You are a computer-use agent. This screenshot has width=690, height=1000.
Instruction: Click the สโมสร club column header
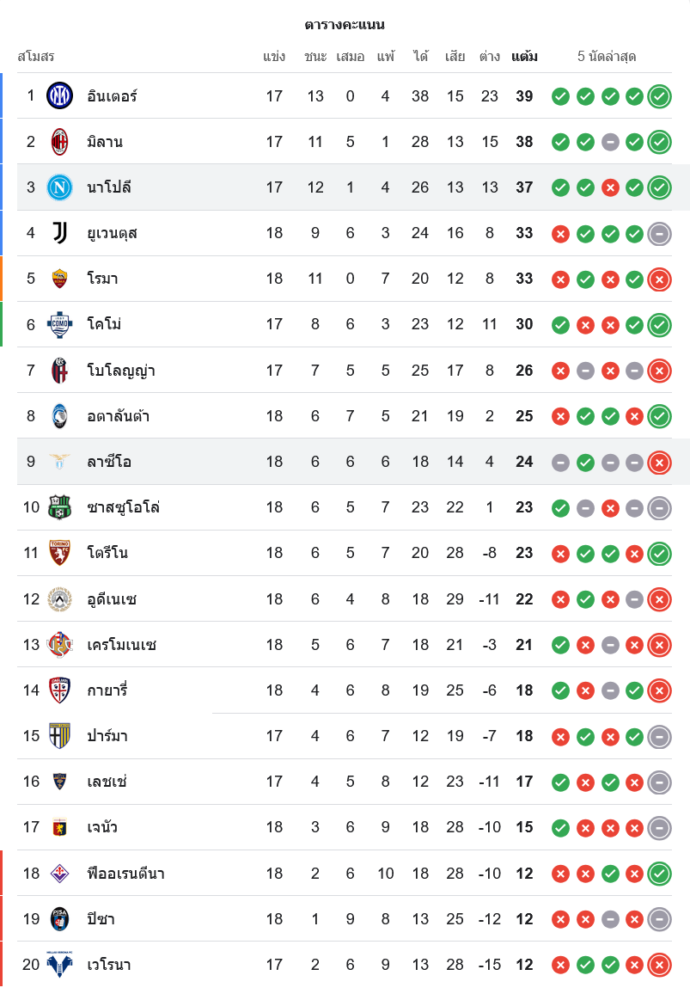coord(36,57)
